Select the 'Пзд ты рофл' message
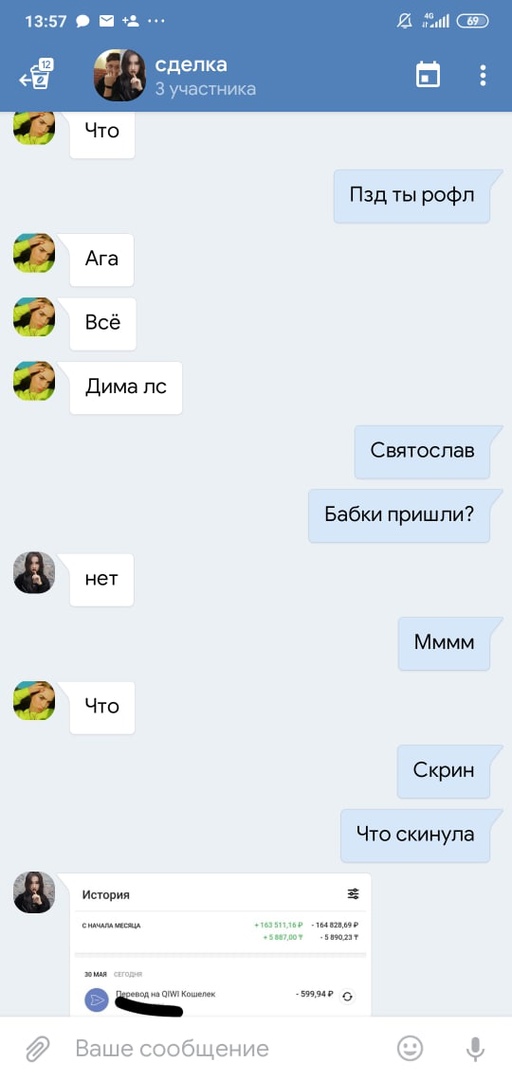The height and width of the screenshot is (1080, 512). tap(412, 196)
